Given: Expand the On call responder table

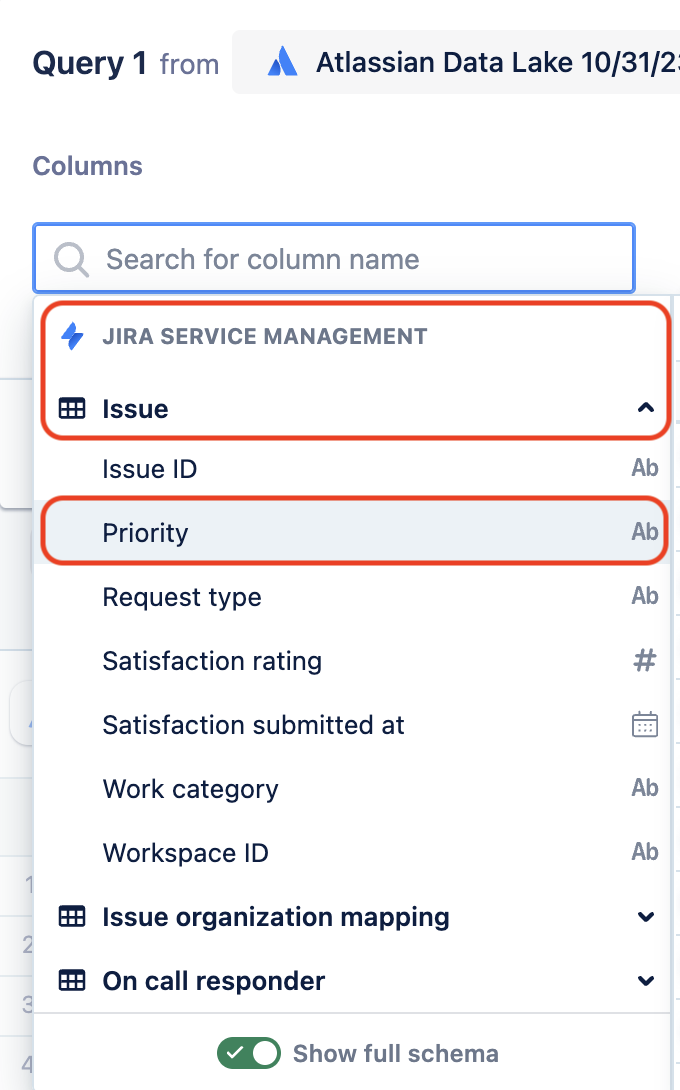Looking at the screenshot, I should [x=646, y=981].
